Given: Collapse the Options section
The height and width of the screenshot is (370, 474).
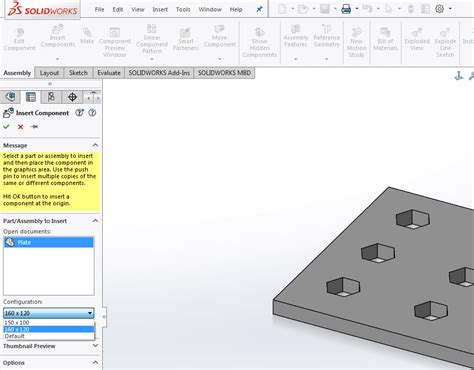Looking at the screenshot, I should point(95,362).
